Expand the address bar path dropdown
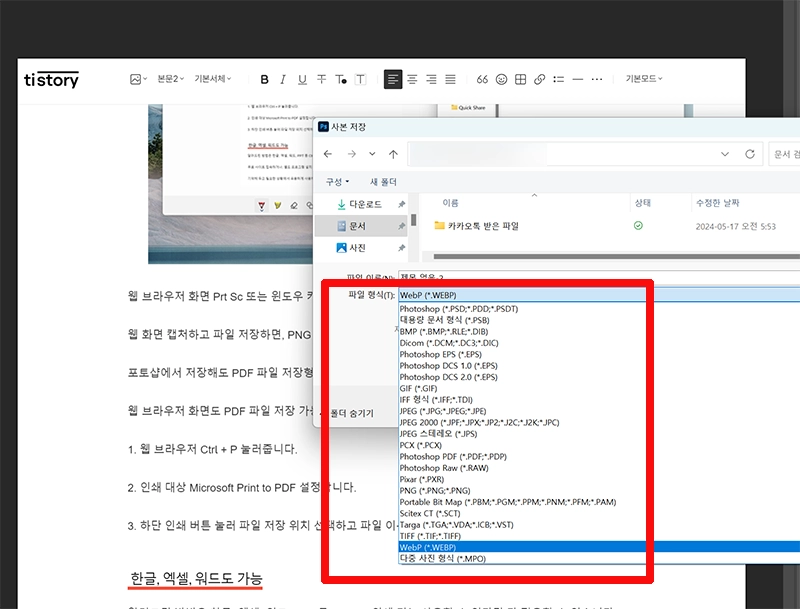Viewport: 800px width, 609px height. click(724, 154)
